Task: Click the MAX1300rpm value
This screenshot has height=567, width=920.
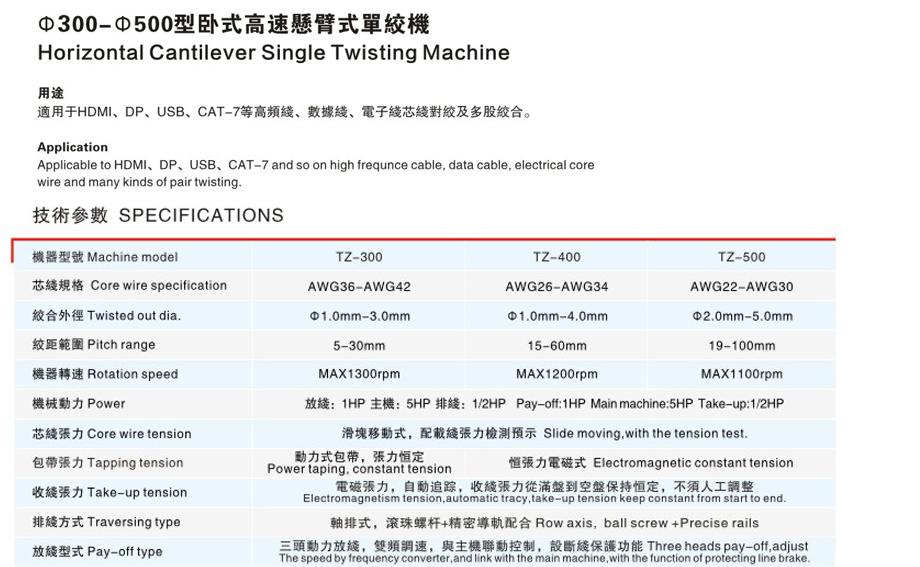Action: click(359, 374)
